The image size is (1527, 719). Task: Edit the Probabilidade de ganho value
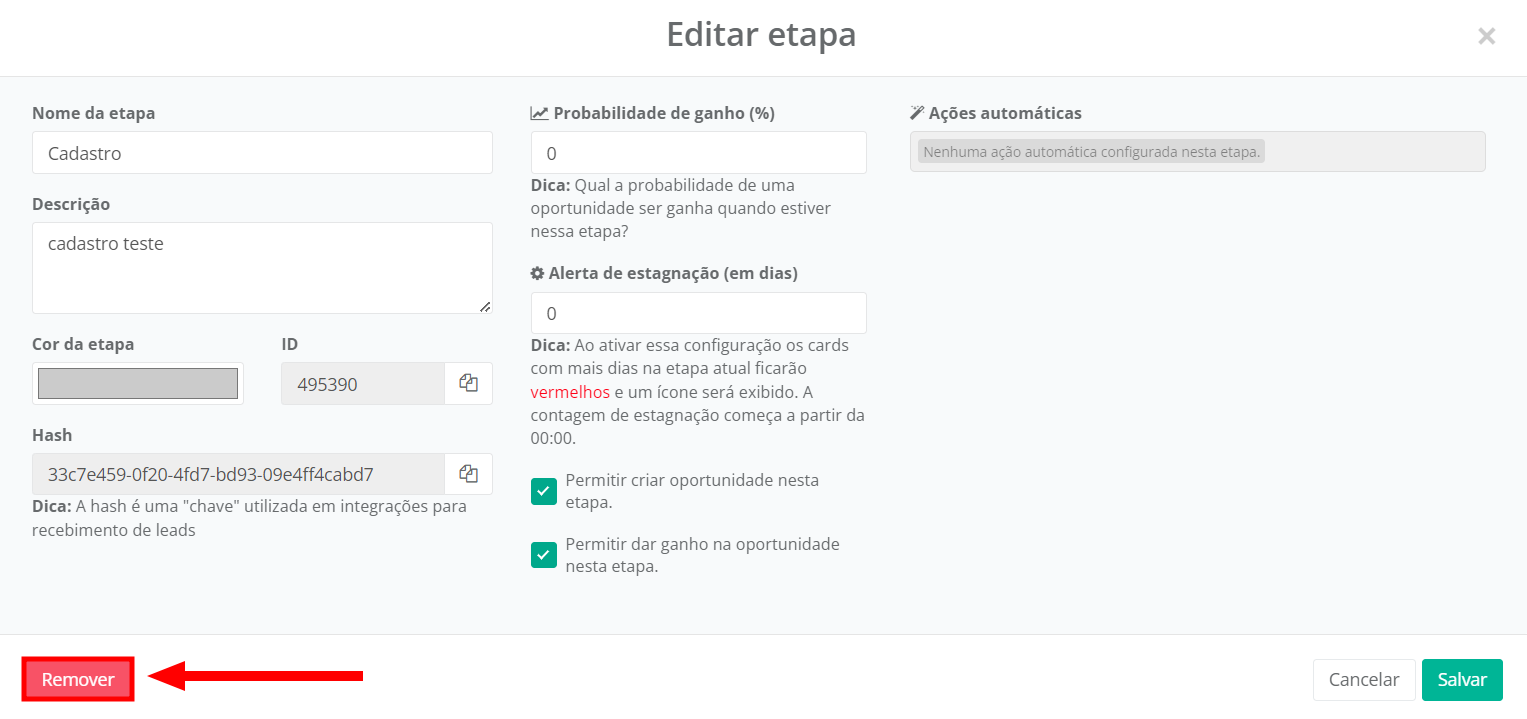click(x=698, y=153)
